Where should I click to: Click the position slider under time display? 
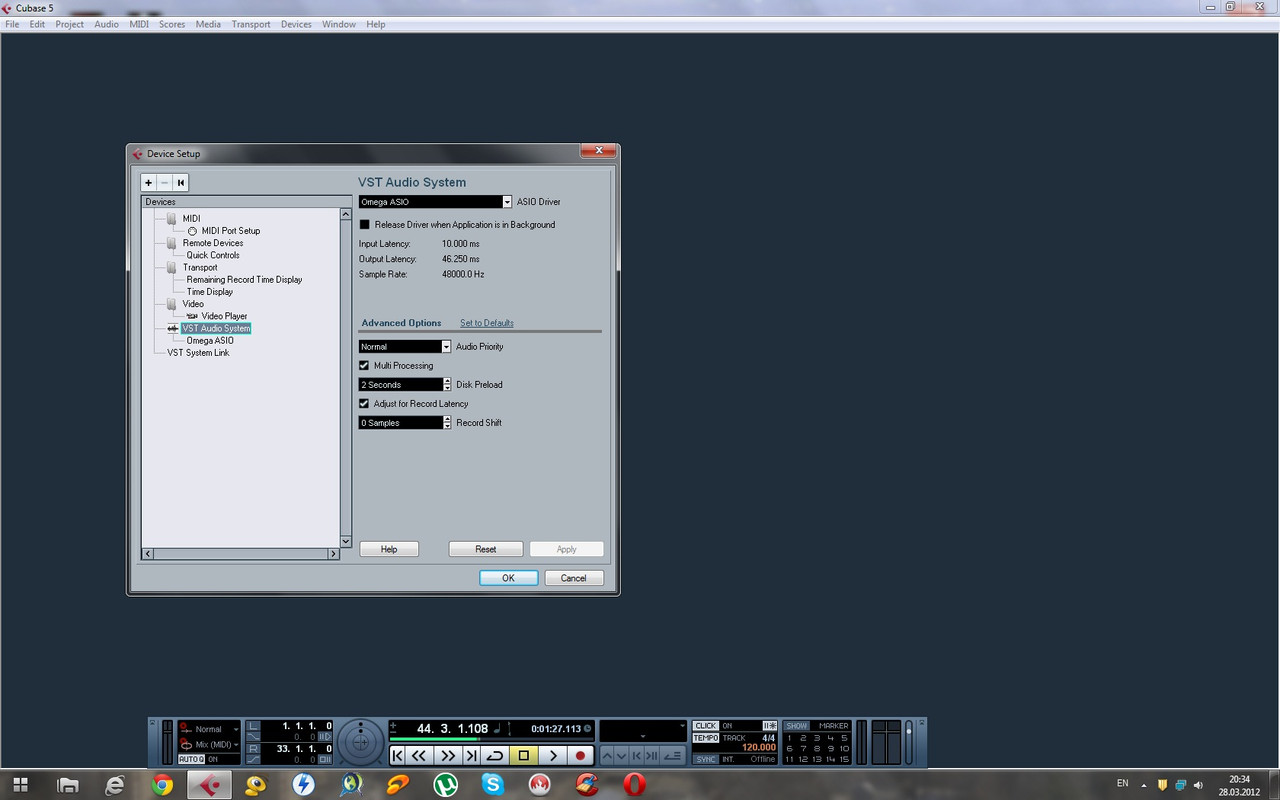click(490, 740)
